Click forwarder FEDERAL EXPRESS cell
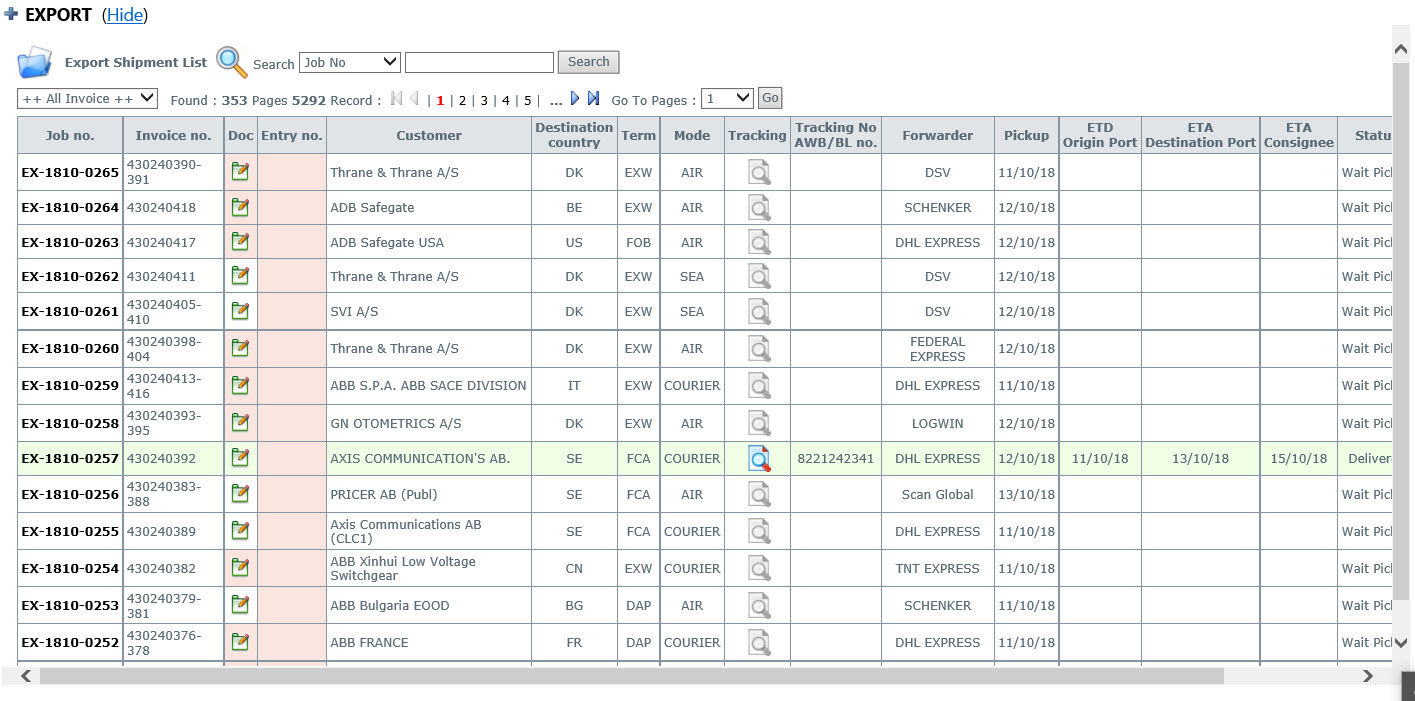Screen dimensions: 1415x701 pyautogui.click(x=938, y=349)
